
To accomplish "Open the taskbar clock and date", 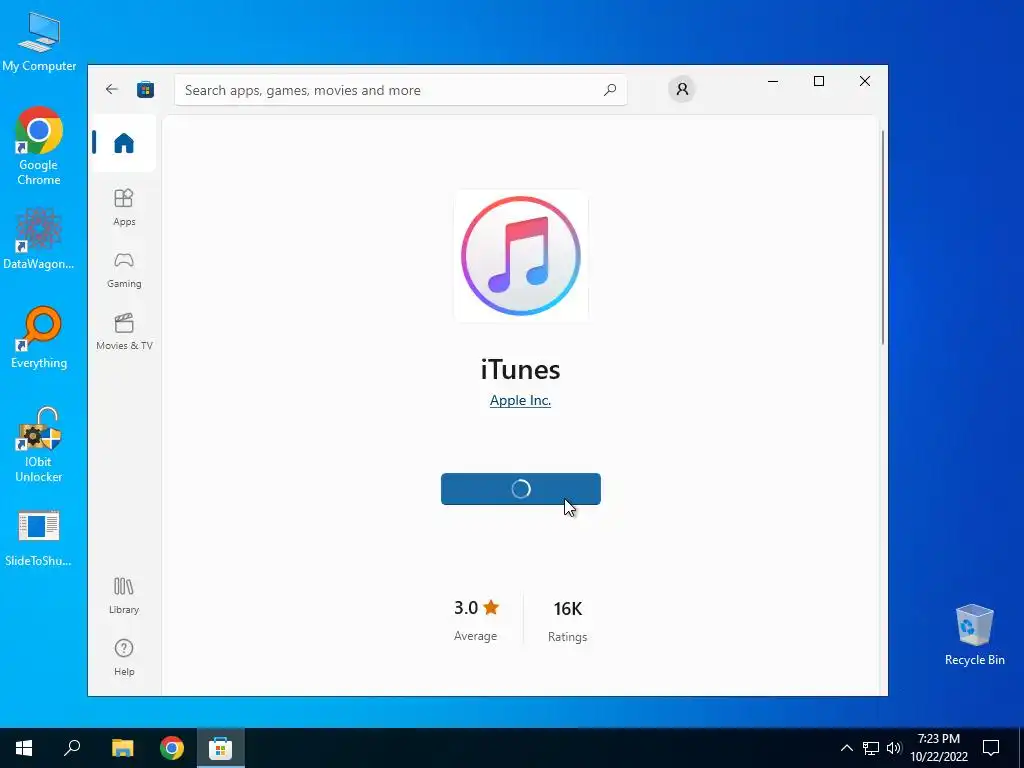I will point(939,748).
